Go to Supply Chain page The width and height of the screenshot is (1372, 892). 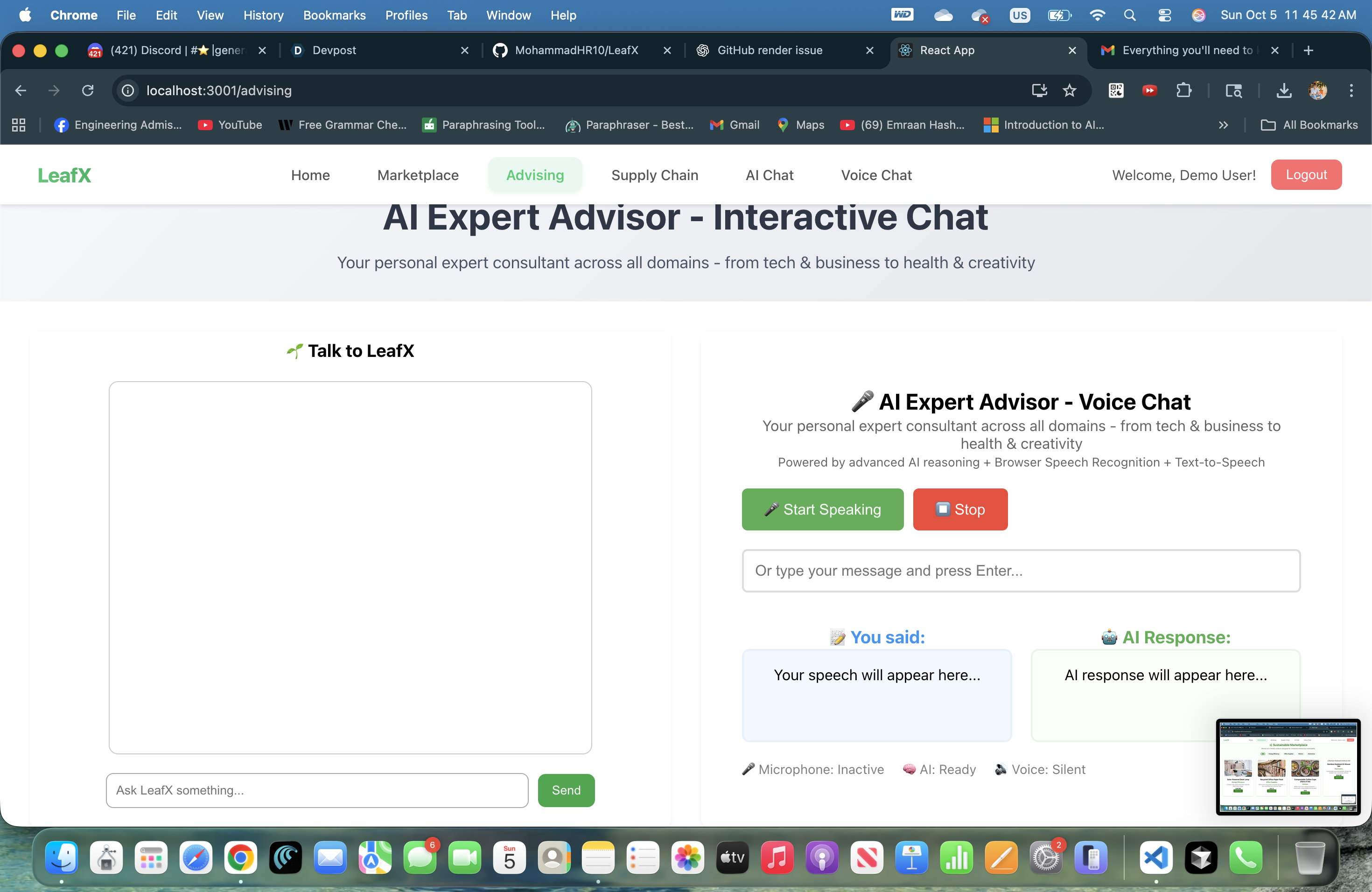(654, 175)
